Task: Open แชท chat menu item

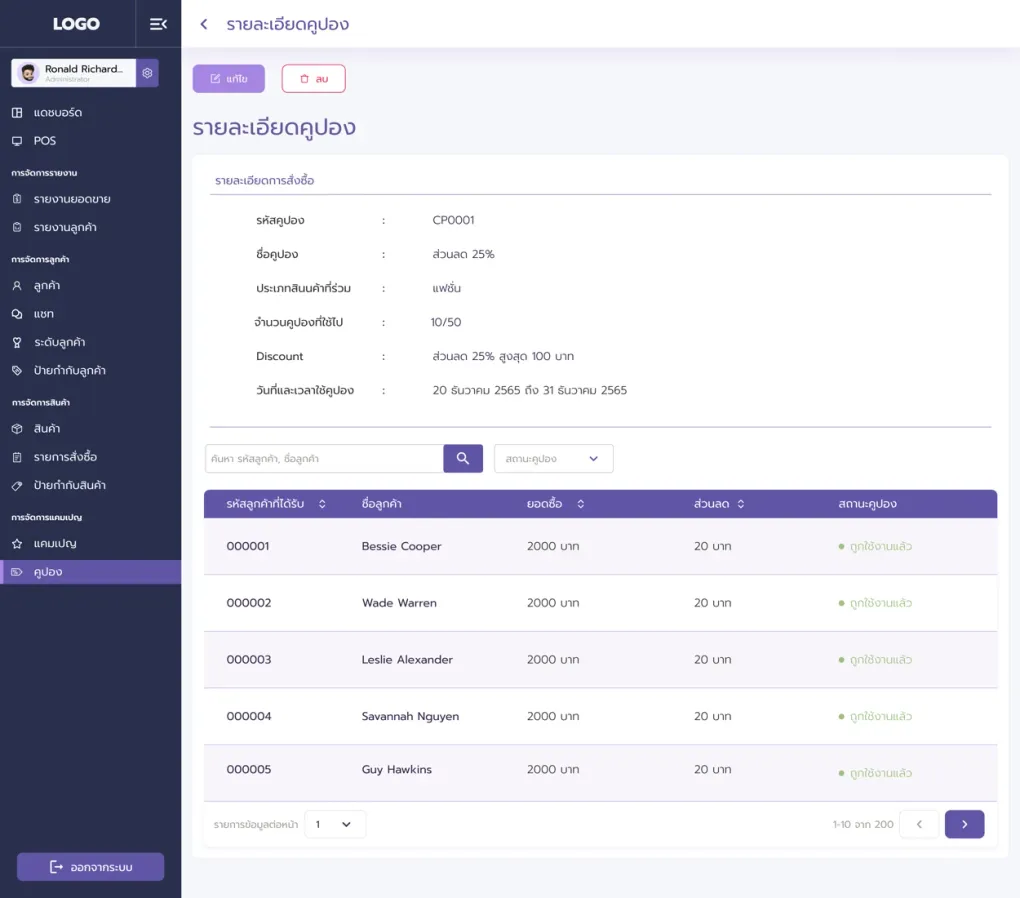Action: (x=90, y=314)
